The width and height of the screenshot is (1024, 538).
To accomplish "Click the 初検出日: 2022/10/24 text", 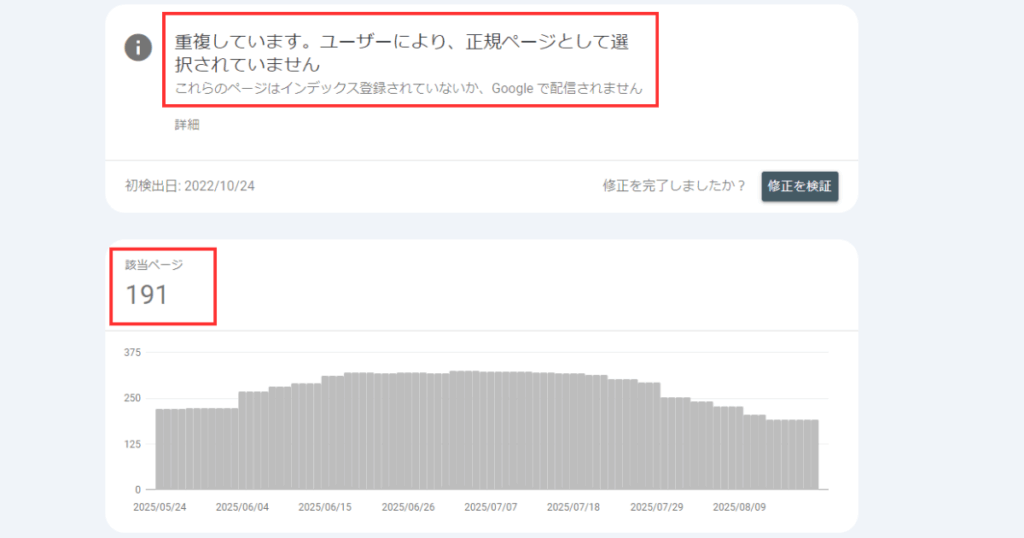I will [x=190, y=186].
